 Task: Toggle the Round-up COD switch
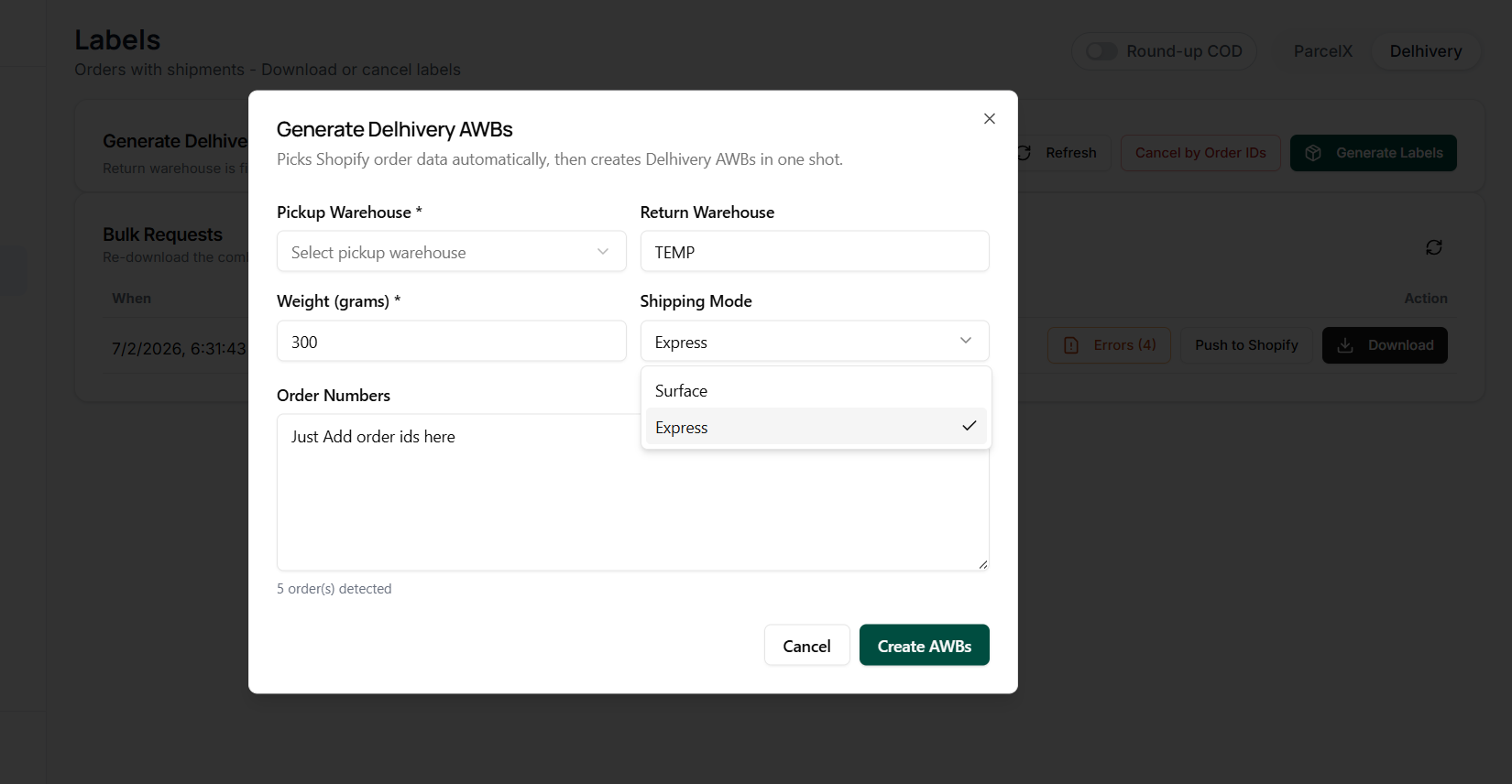pos(1101,51)
